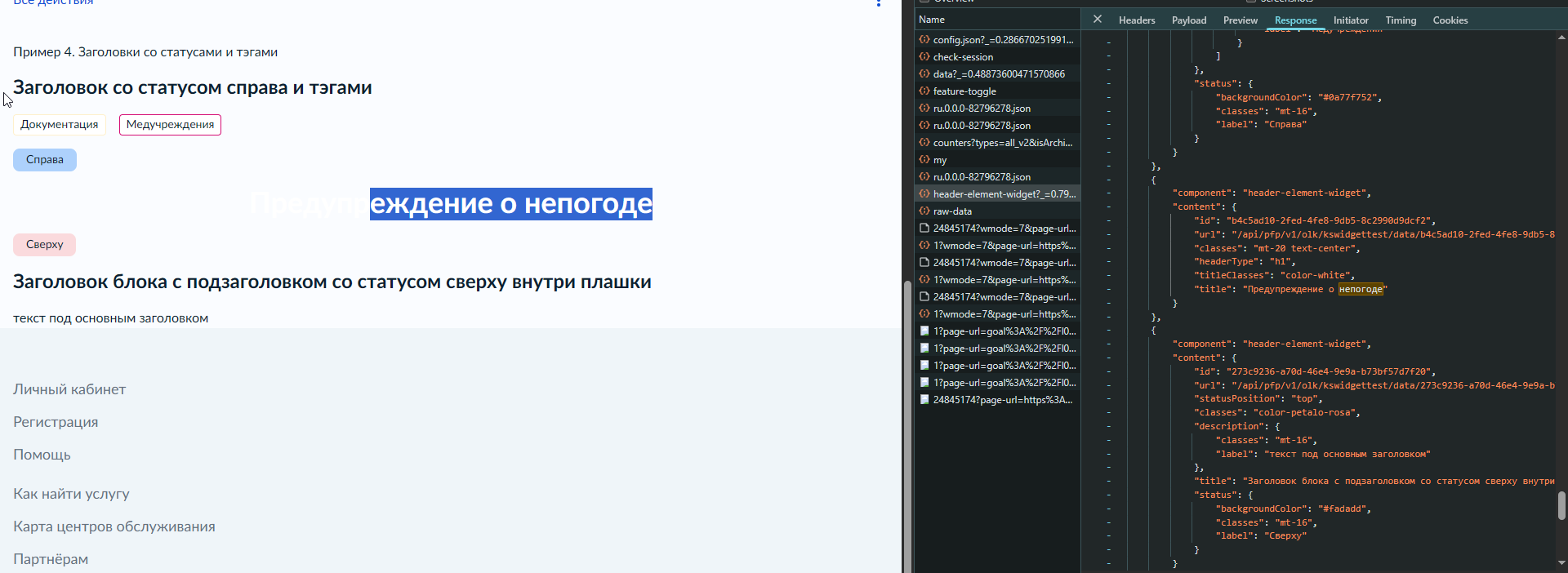This screenshot has width=1568, height=573.
Task: Click the response pane scroll-down arrow
Action: point(1561,562)
